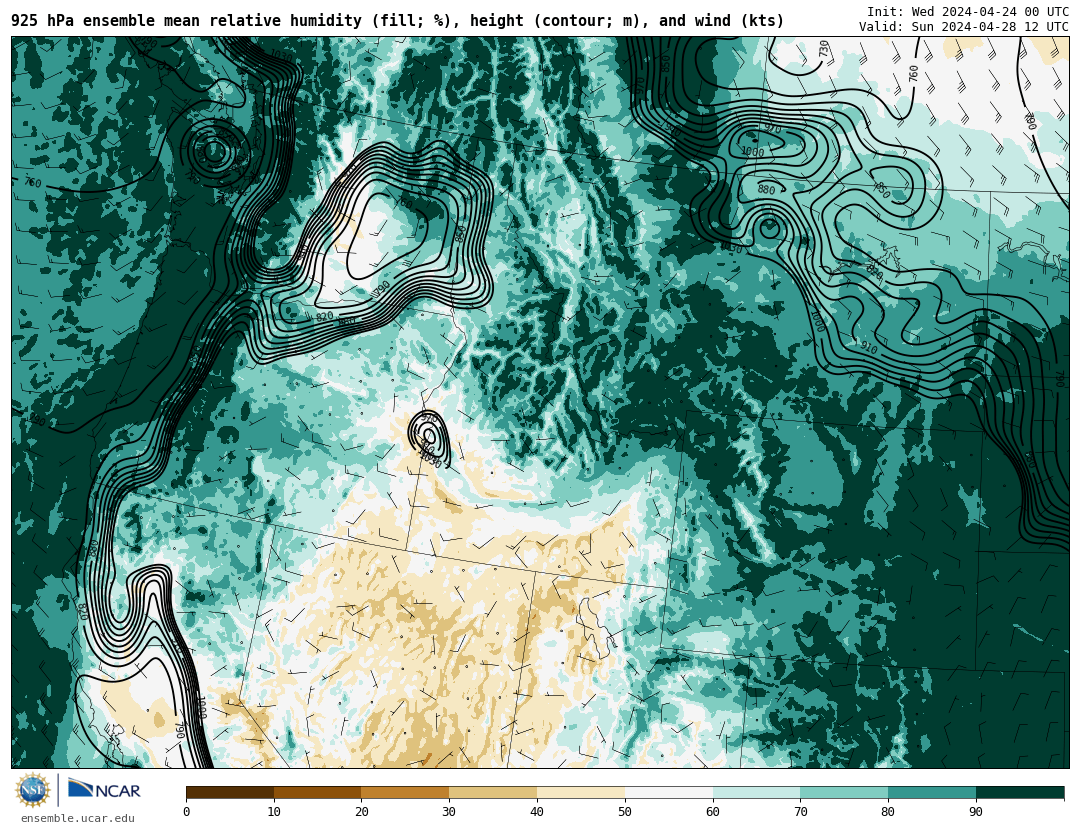Click the 0-10% dark brown colorbar segment
This screenshot has width=1080, height=831.
tap(230, 792)
